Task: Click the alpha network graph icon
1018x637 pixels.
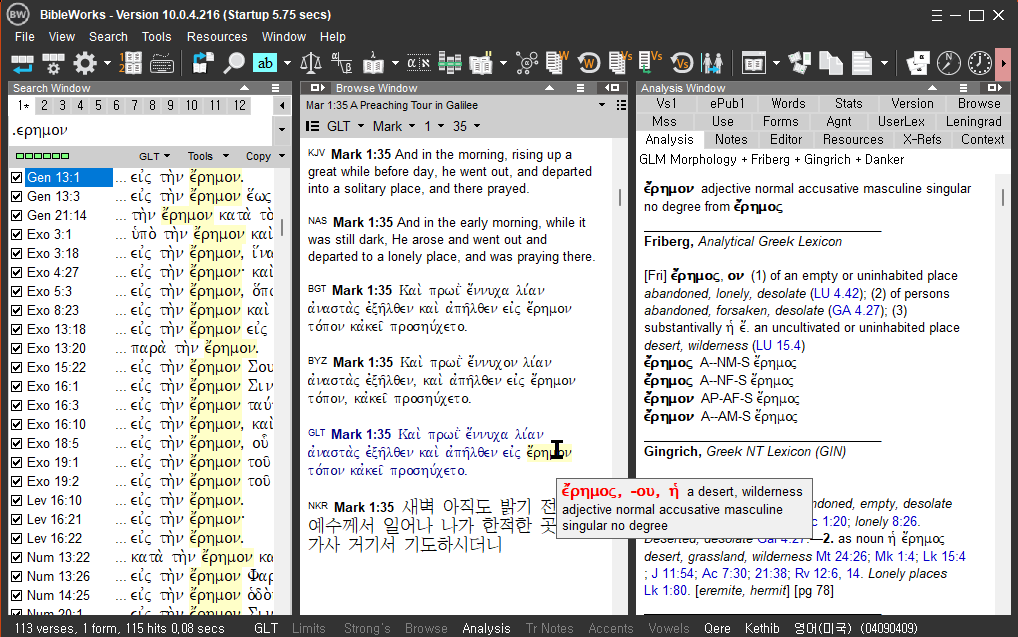Action: (x=527, y=63)
